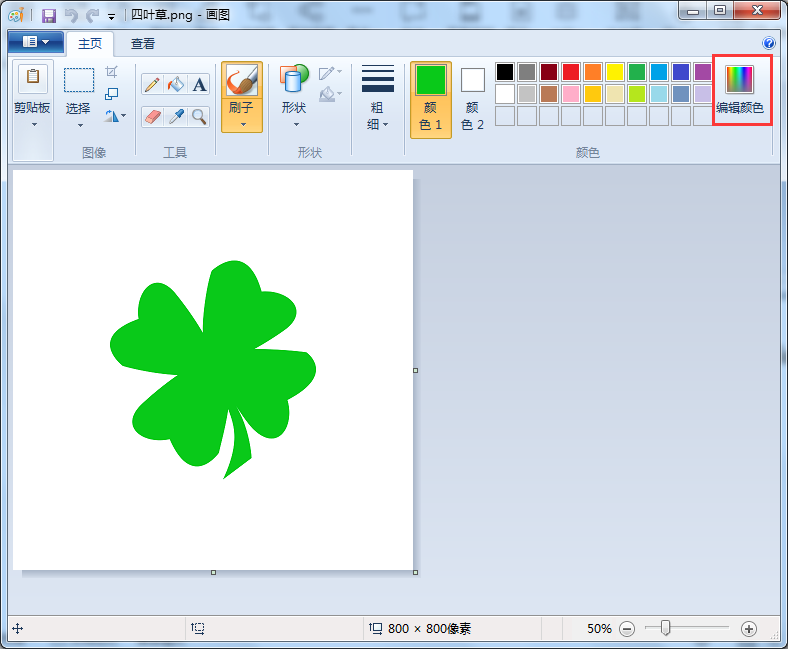Image resolution: width=788 pixels, height=649 pixels.
Task: Open the 编辑颜色 edit colors dialog
Action: 739,89
